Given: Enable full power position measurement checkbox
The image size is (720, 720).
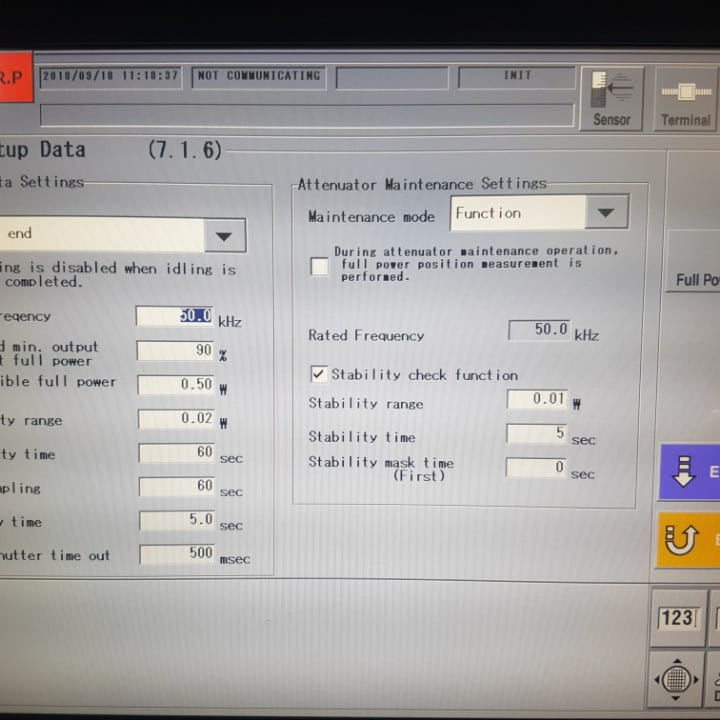Looking at the screenshot, I should tap(319, 266).
